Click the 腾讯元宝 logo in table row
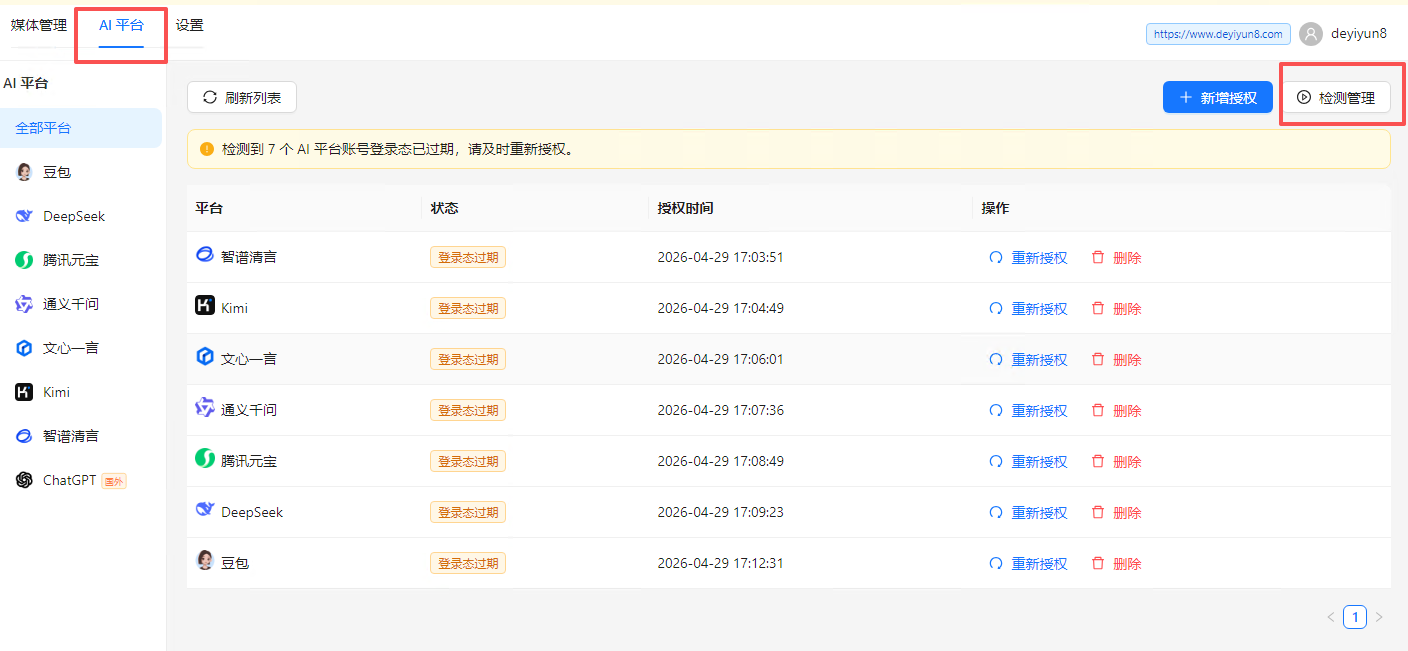Image resolution: width=1408 pixels, height=651 pixels. tap(204, 459)
